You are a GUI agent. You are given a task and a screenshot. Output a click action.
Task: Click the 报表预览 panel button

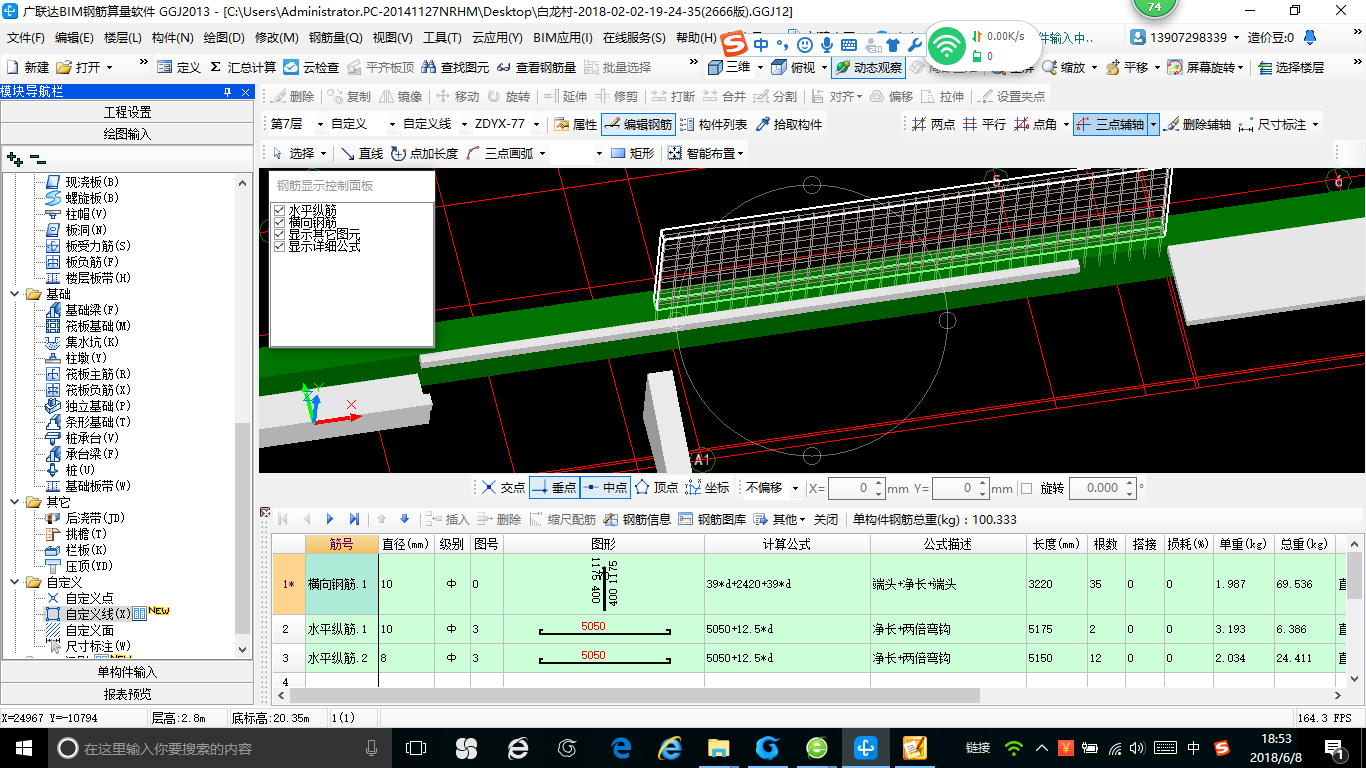point(127,694)
